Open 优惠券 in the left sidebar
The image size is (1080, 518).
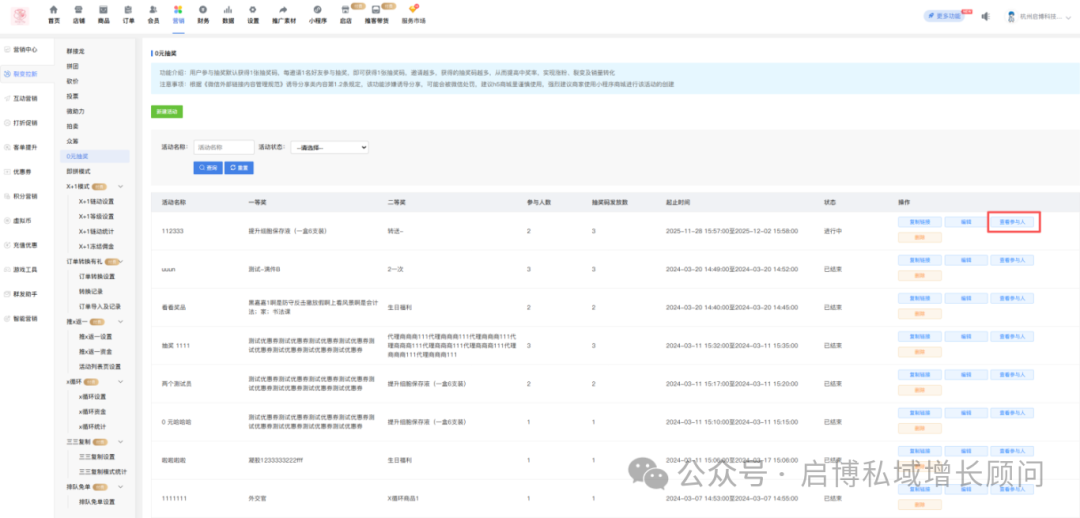[26, 171]
